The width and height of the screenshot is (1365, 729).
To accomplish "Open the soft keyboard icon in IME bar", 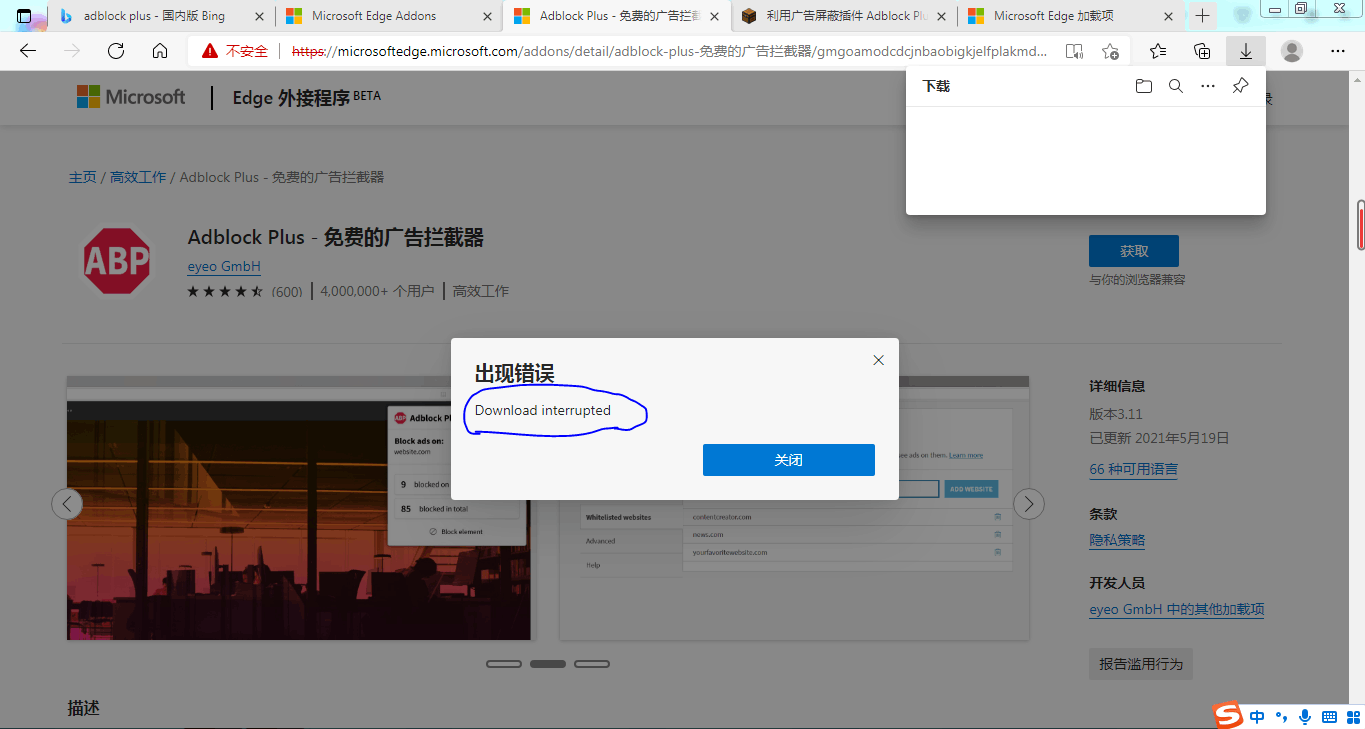I will point(1329,717).
